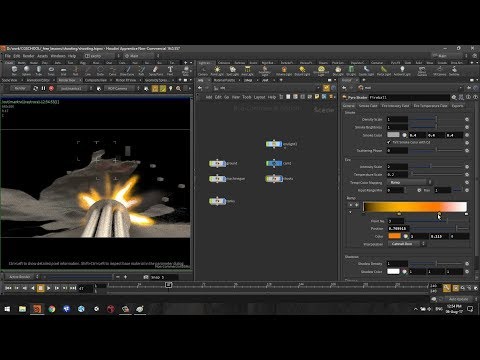The width and height of the screenshot is (480, 360).
Task: Open the ROP Camera dropdown
Action: [x=122, y=88]
